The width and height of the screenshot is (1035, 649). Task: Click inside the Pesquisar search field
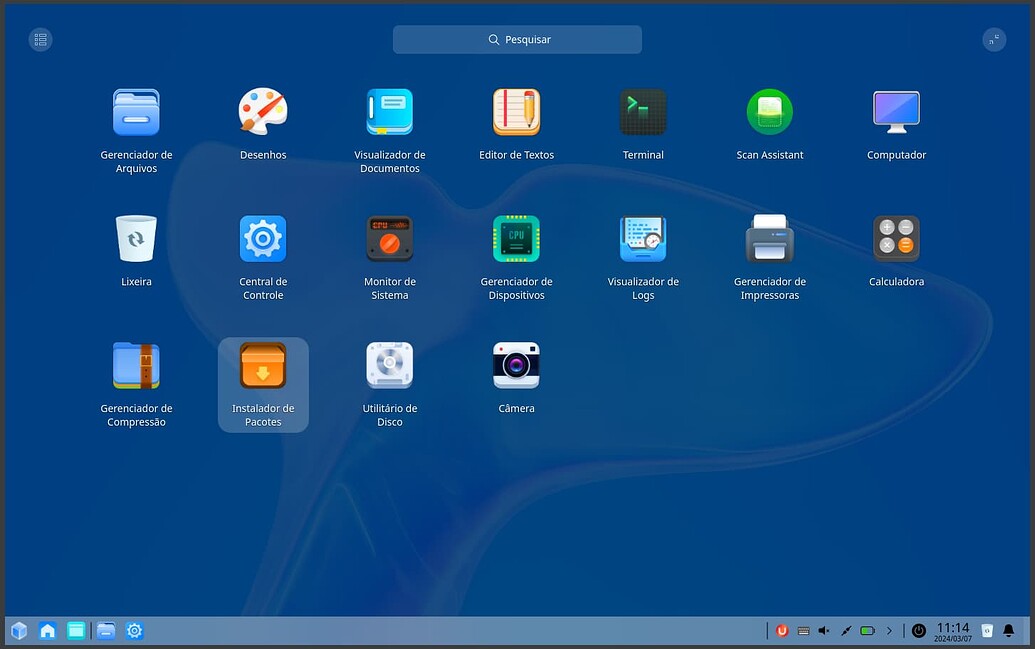[517, 39]
